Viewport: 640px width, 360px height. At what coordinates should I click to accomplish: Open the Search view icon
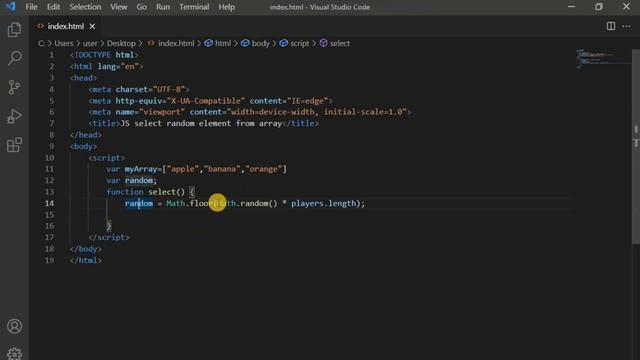click(x=14, y=58)
